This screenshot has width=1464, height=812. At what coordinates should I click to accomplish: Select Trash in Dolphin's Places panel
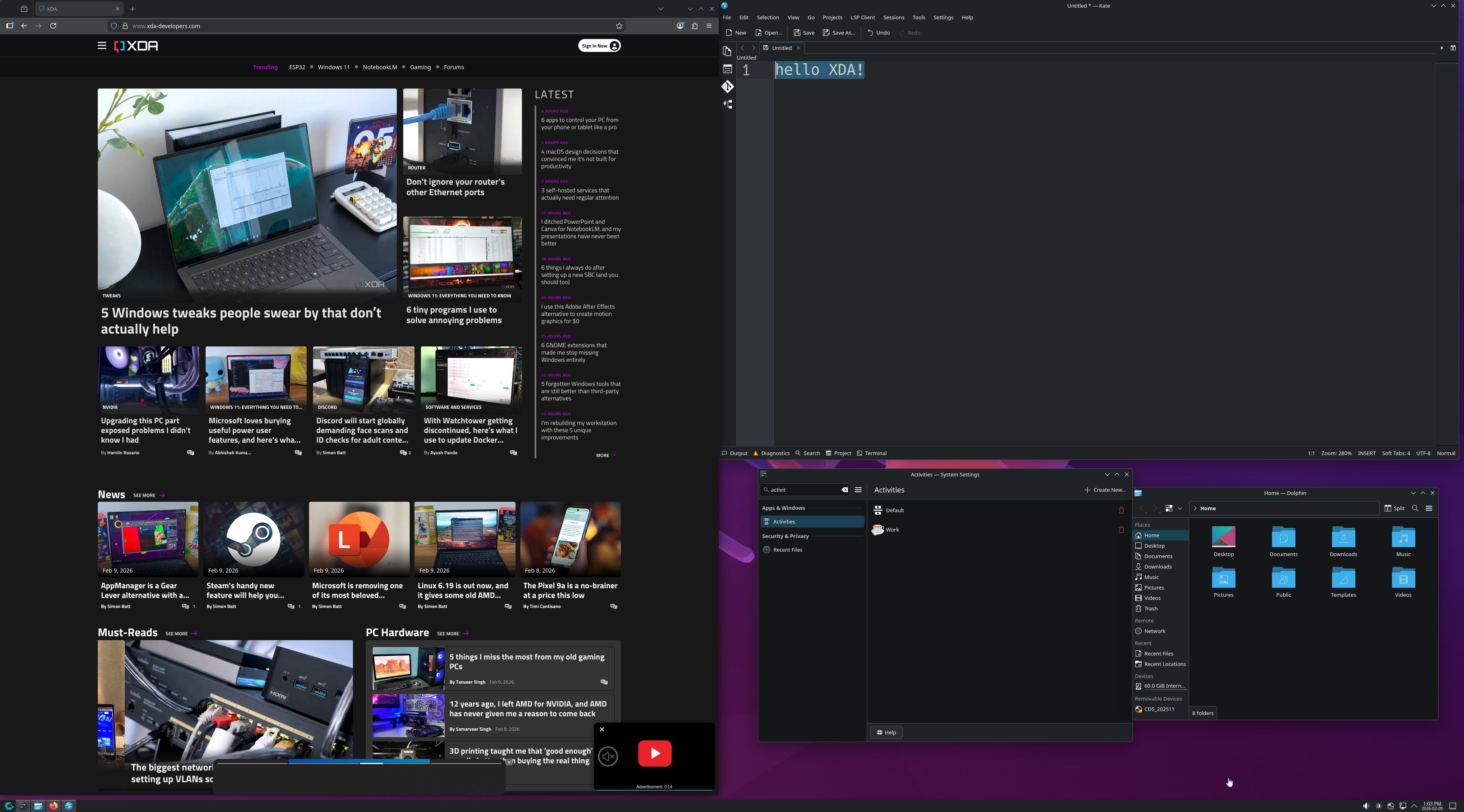click(x=1160, y=608)
